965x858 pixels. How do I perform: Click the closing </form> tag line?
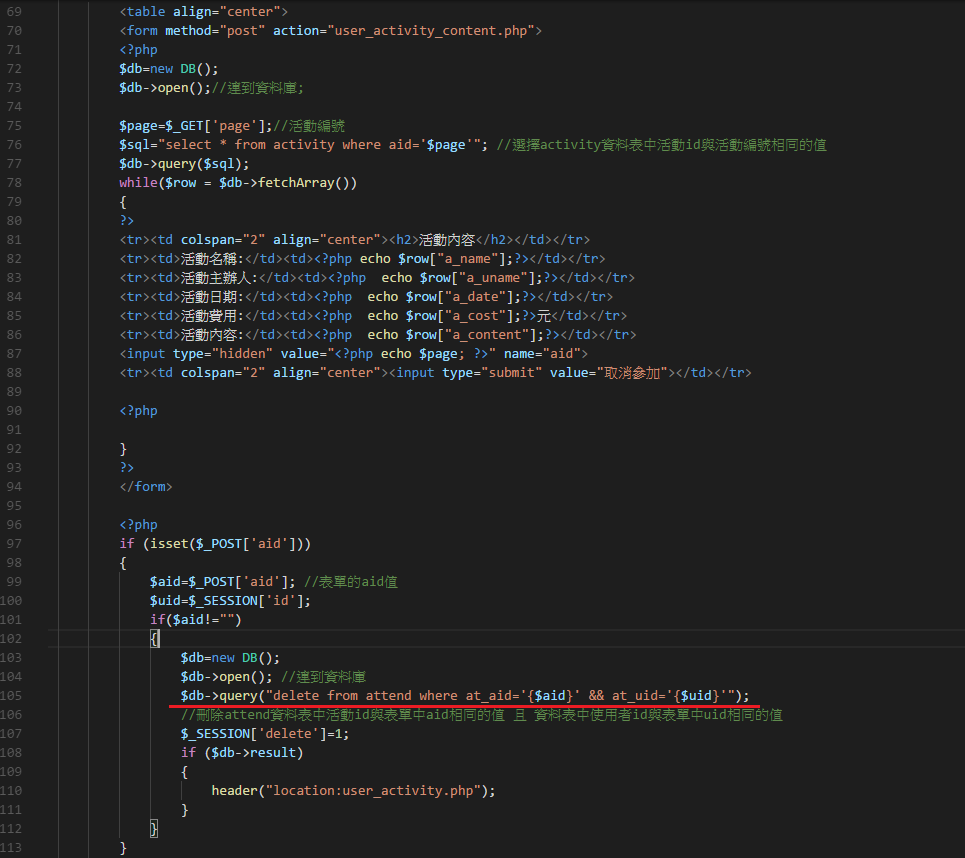tap(146, 487)
